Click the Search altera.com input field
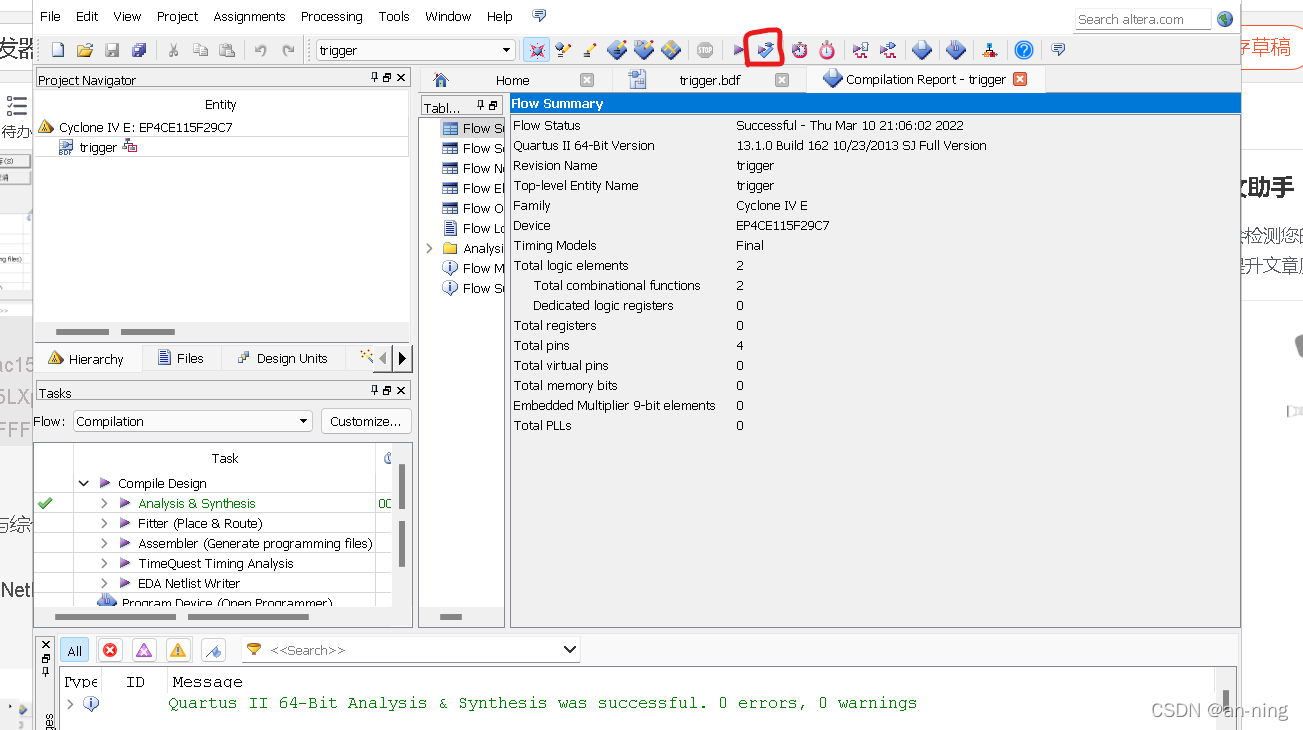The height and width of the screenshot is (730, 1303). [1143, 19]
